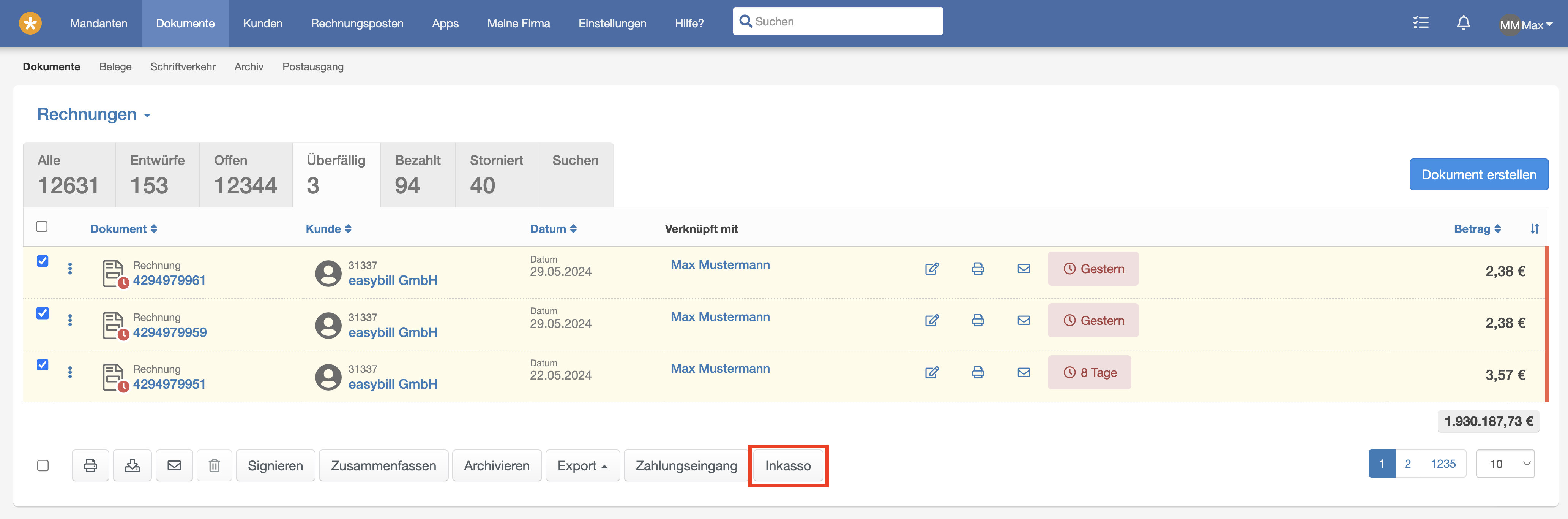The width and height of the screenshot is (1568, 519).
Task: Expand the Rechnungen document type dropdown
Action: (x=95, y=114)
